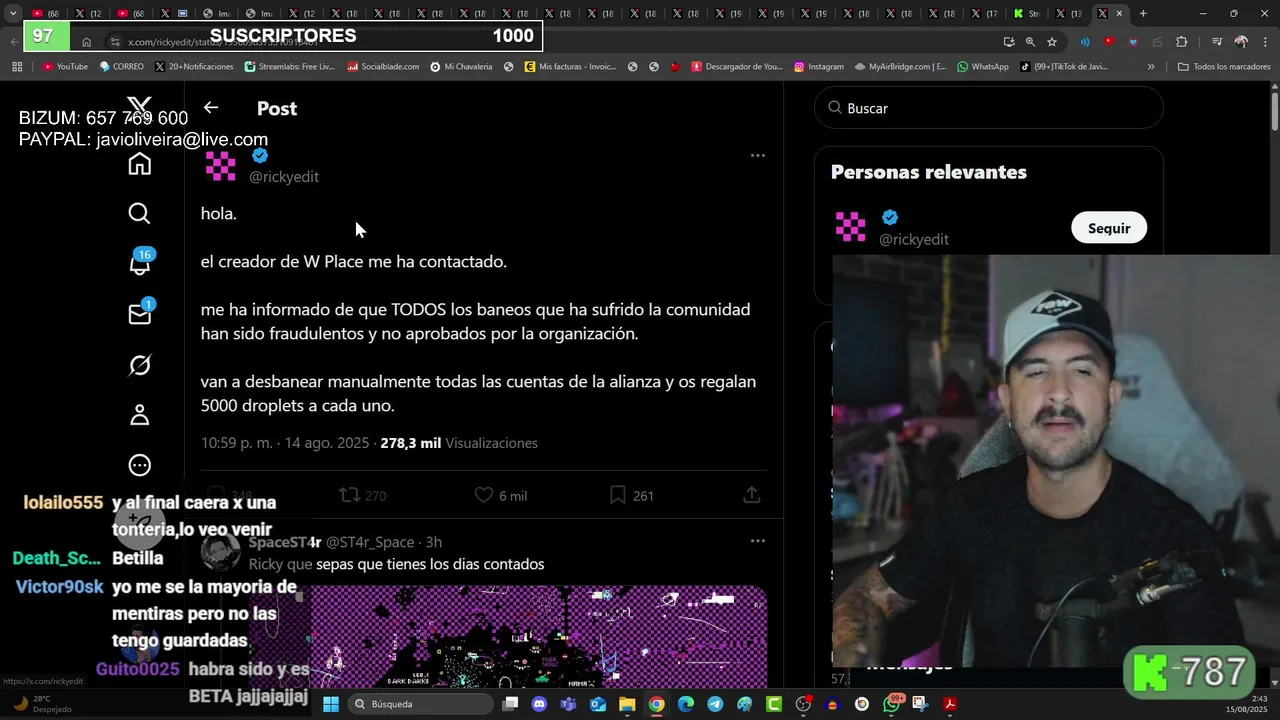The image size is (1280, 720).
Task: Focus the Buscar search field
Action: pyautogui.click(x=989, y=108)
